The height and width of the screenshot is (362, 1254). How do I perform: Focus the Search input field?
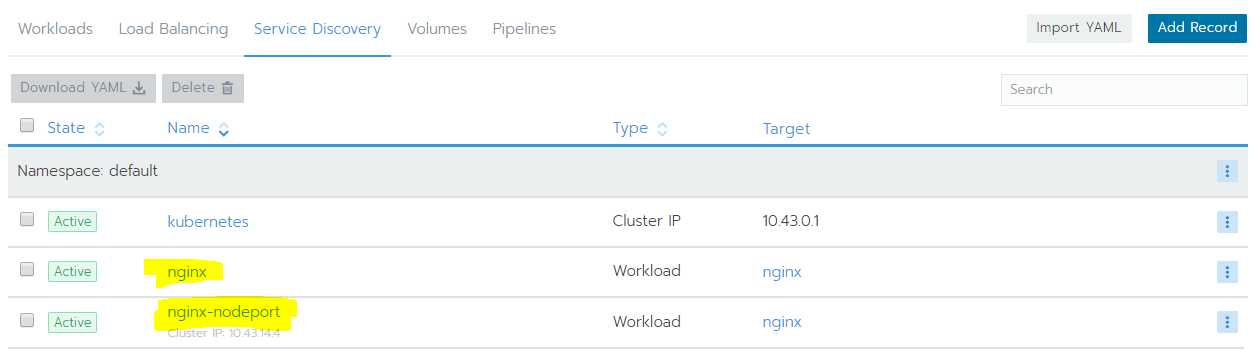point(1124,89)
